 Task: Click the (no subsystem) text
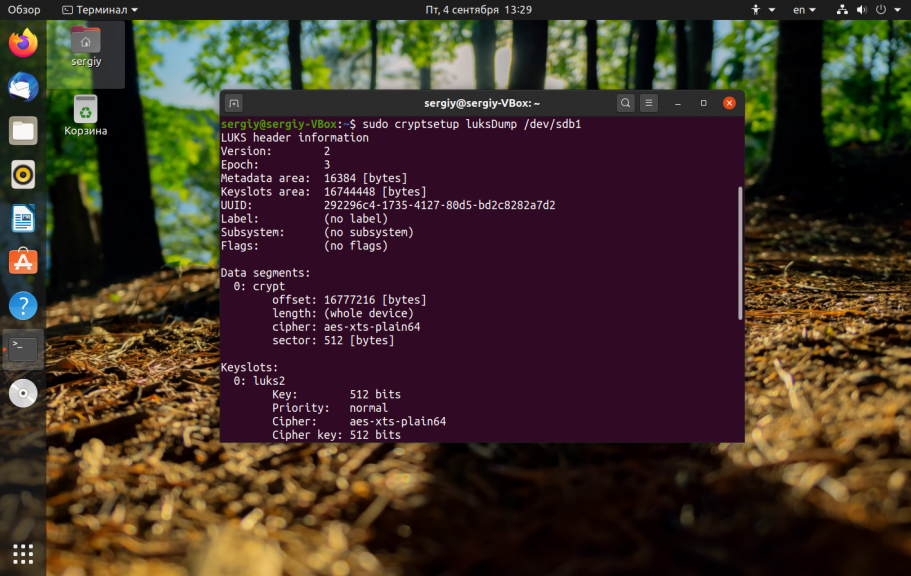pos(368,232)
